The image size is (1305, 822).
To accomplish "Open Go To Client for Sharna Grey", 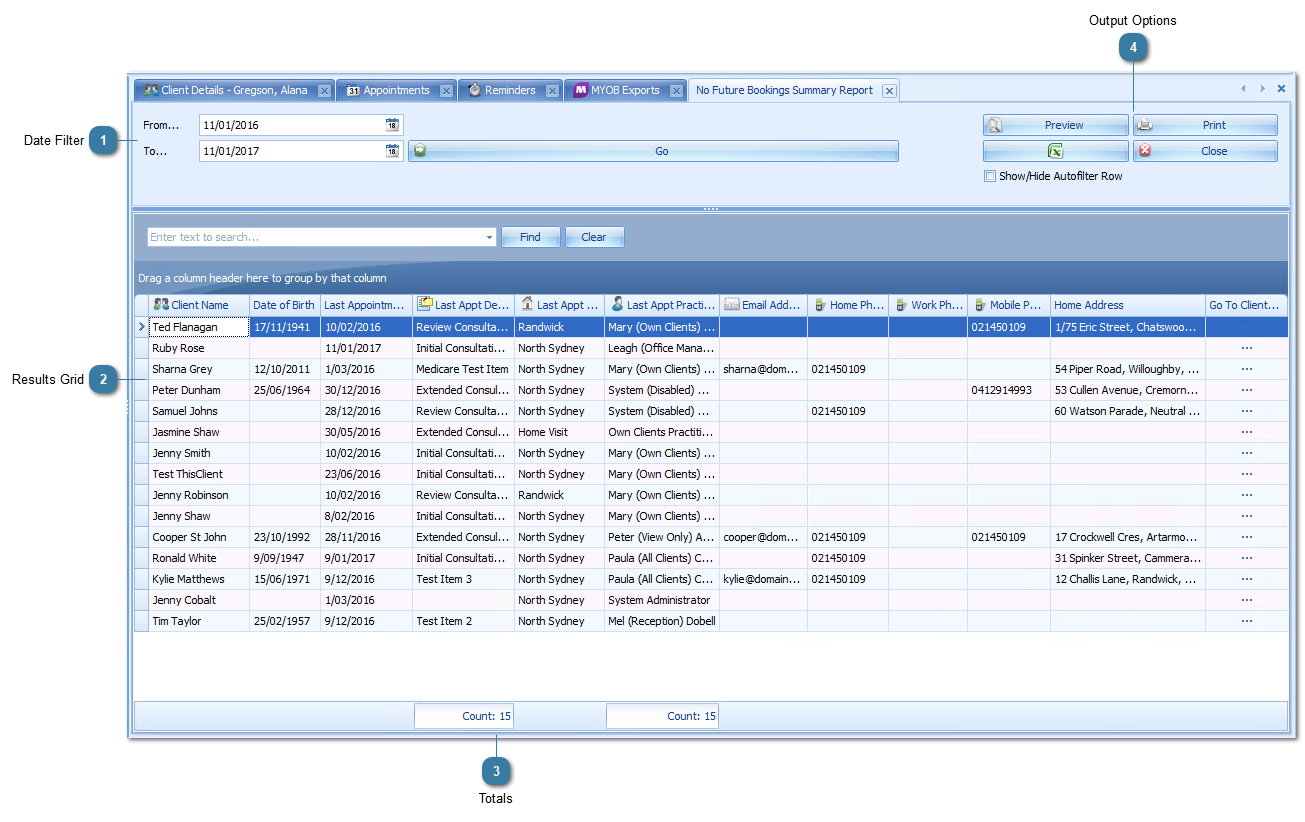I will tap(1246, 369).
